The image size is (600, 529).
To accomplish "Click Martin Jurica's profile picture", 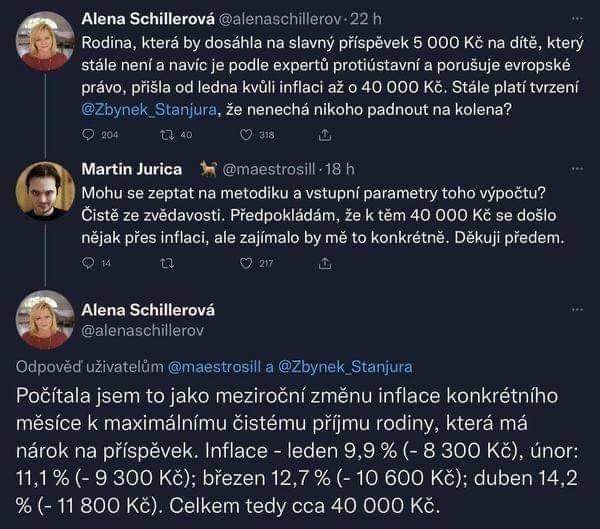I will [45, 190].
